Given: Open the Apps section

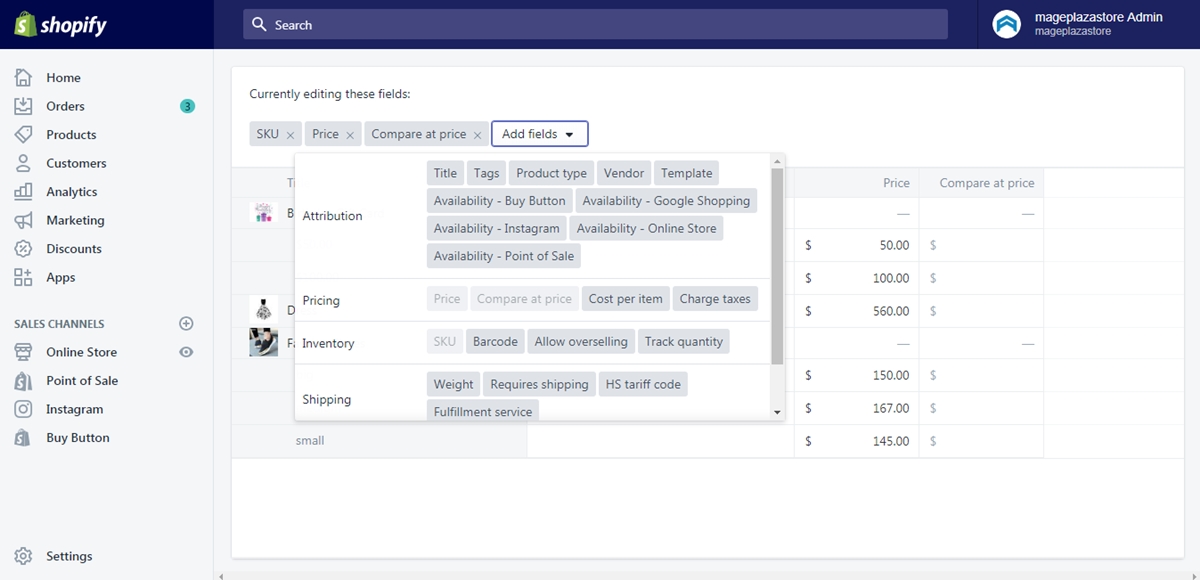Looking at the screenshot, I should coord(61,277).
